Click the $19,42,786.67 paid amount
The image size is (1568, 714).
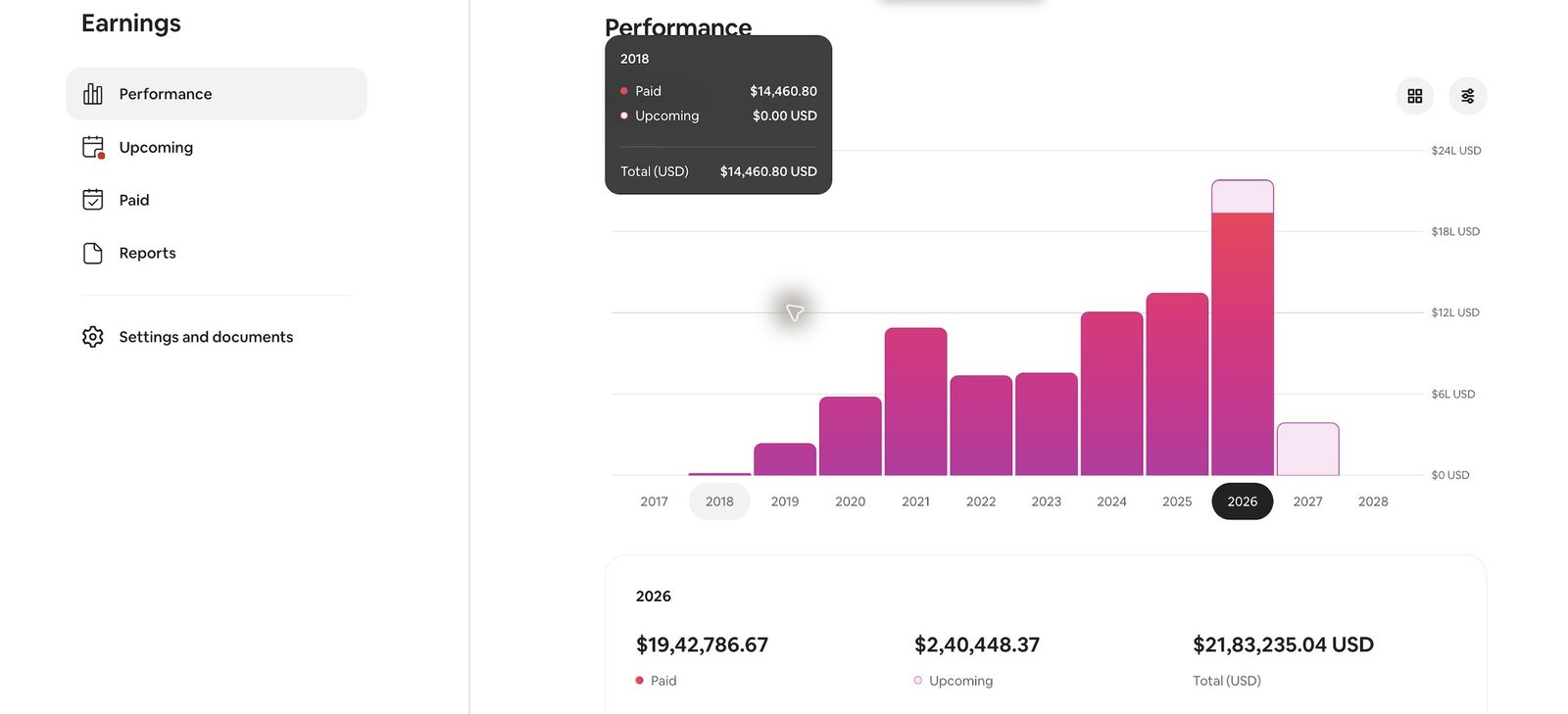702,644
